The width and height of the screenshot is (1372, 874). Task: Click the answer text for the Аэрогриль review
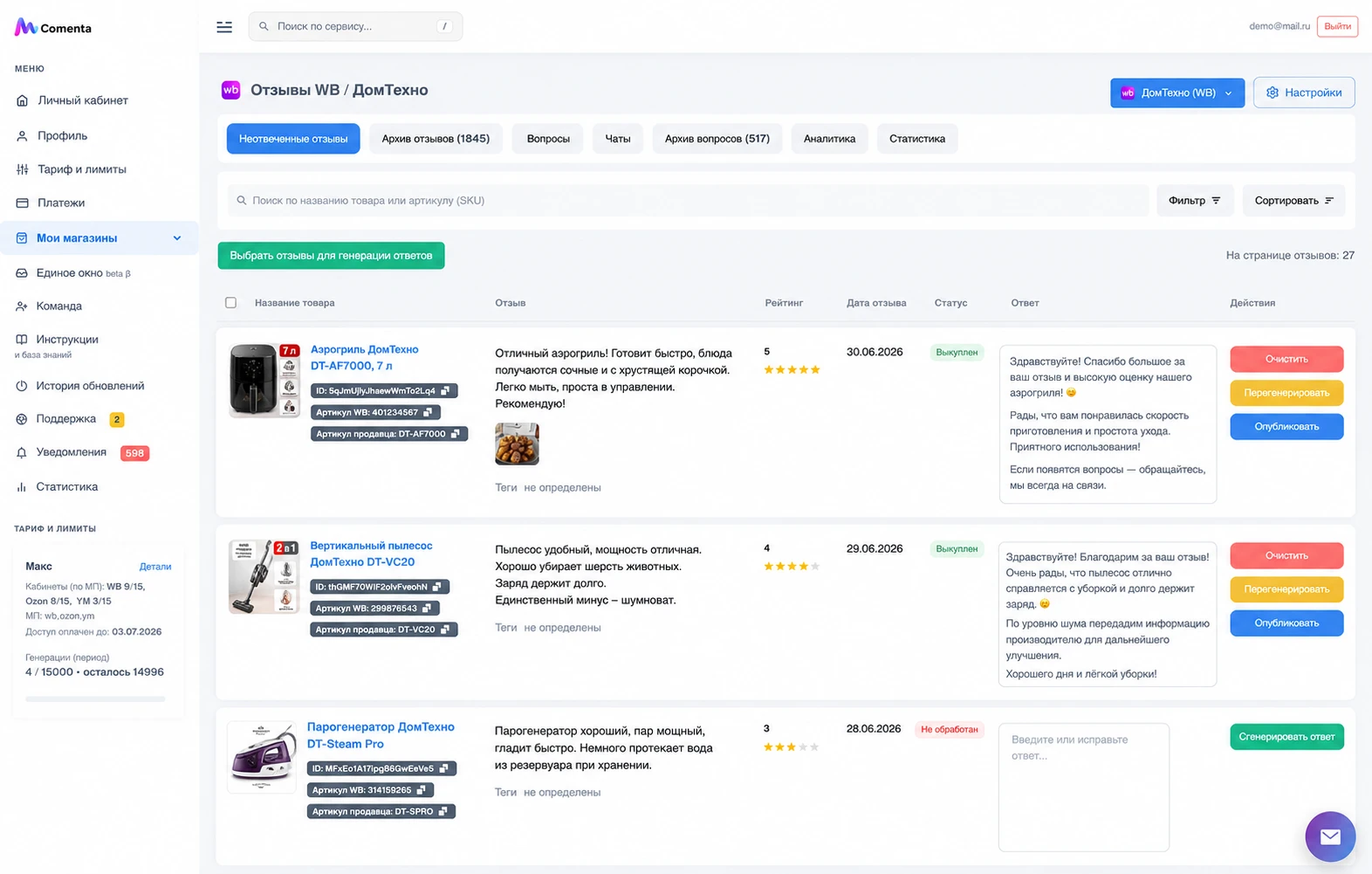point(1108,423)
